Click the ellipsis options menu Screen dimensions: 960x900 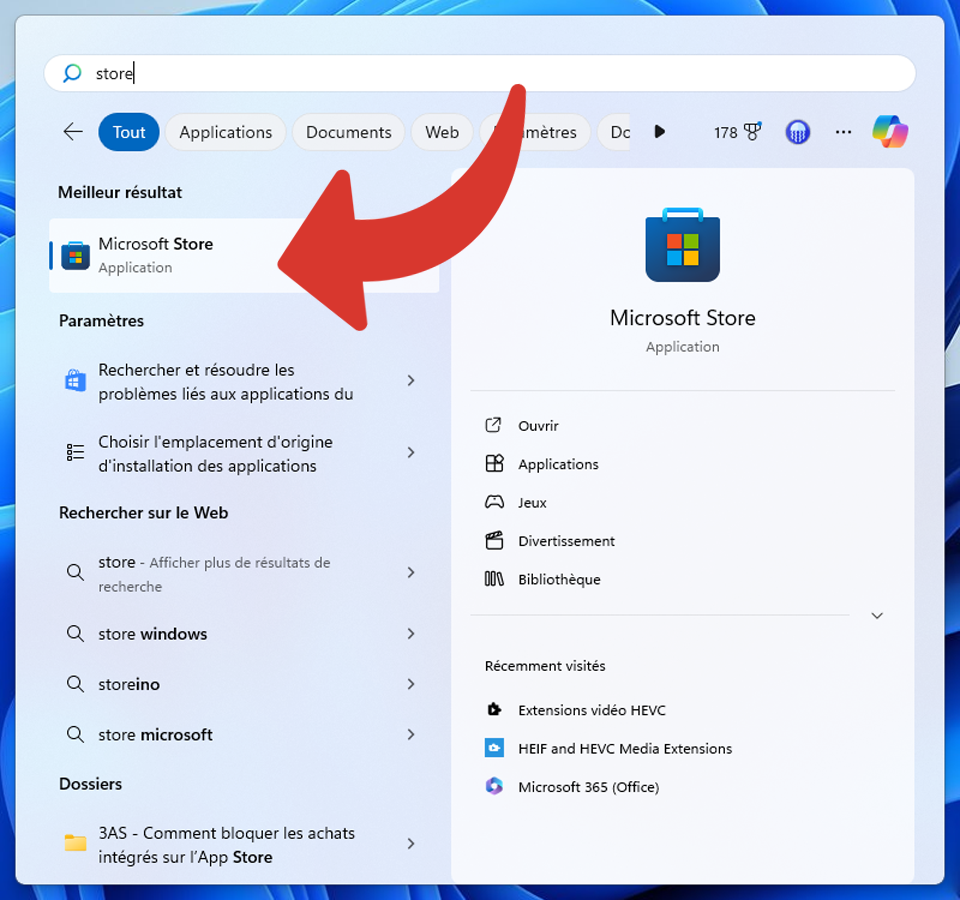click(x=843, y=131)
